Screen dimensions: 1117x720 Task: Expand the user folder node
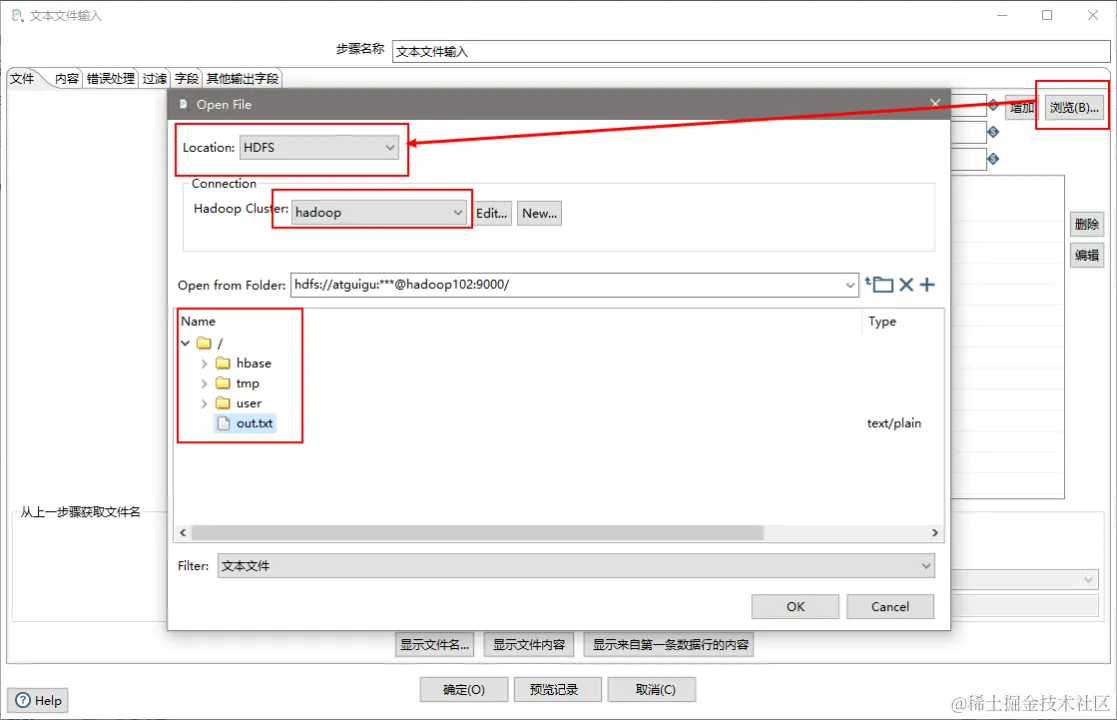[x=204, y=403]
